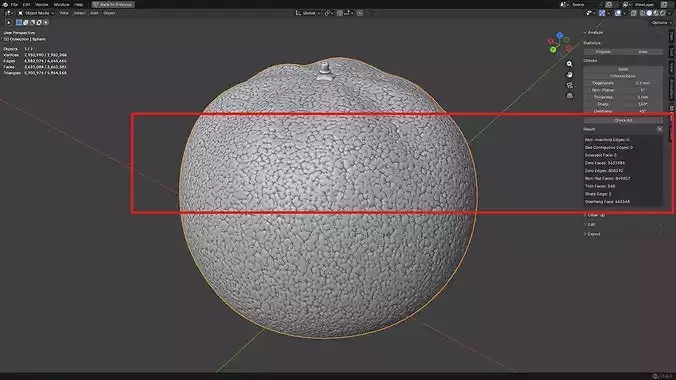Open the object visibility dropdown

(x=590, y=13)
